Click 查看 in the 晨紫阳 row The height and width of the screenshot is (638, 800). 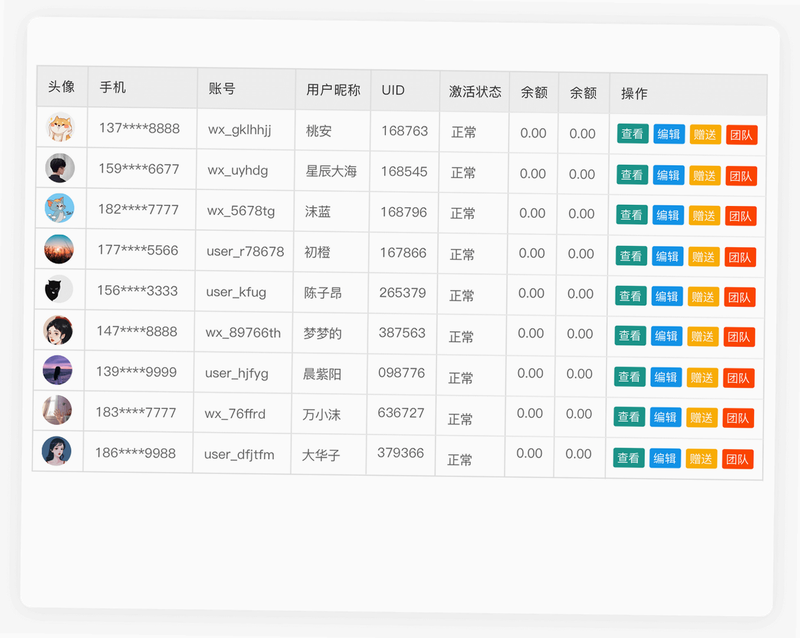pyautogui.click(x=630, y=377)
